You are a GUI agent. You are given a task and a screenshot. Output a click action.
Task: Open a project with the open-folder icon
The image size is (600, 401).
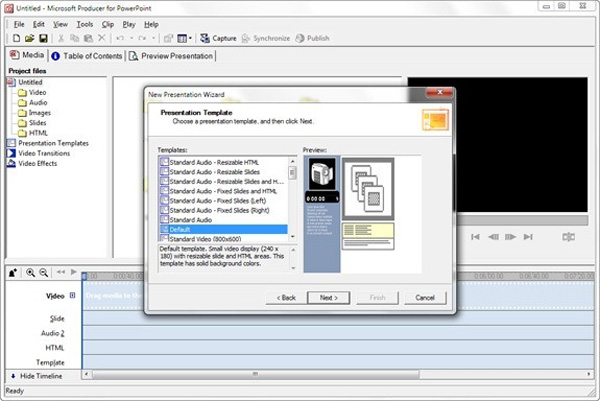(29, 38)
